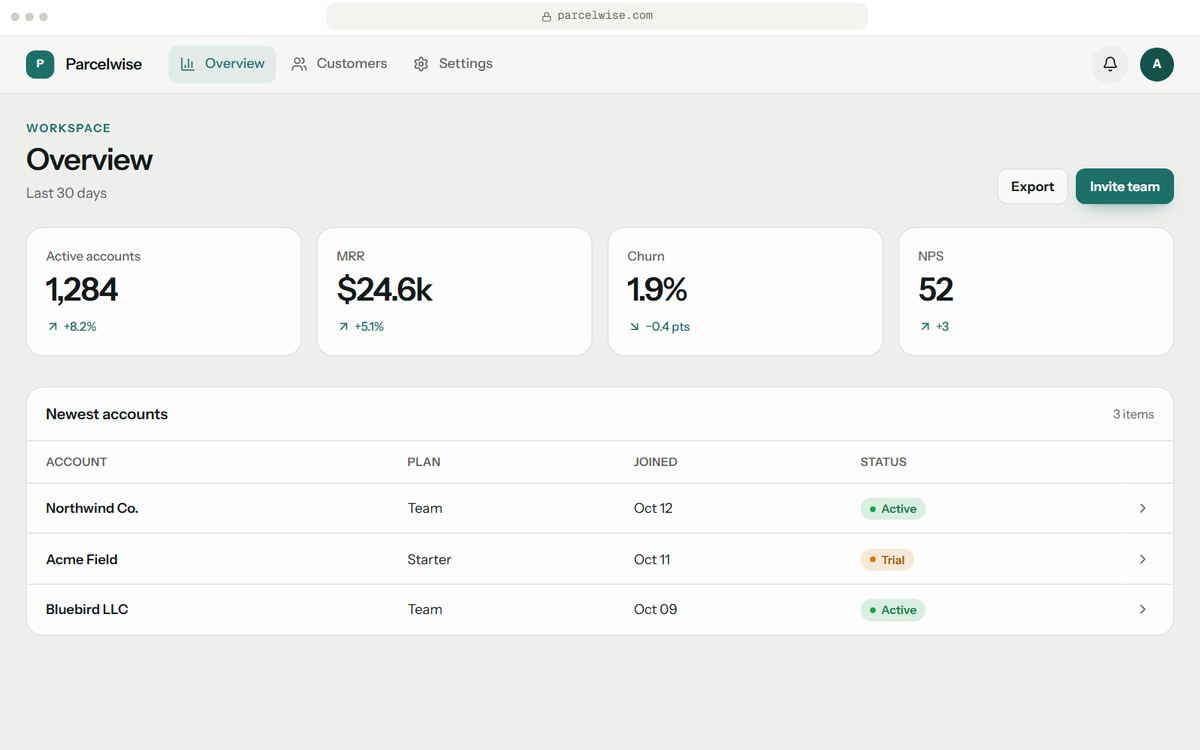Click the Starter plan cell

[x=429, y=560]
